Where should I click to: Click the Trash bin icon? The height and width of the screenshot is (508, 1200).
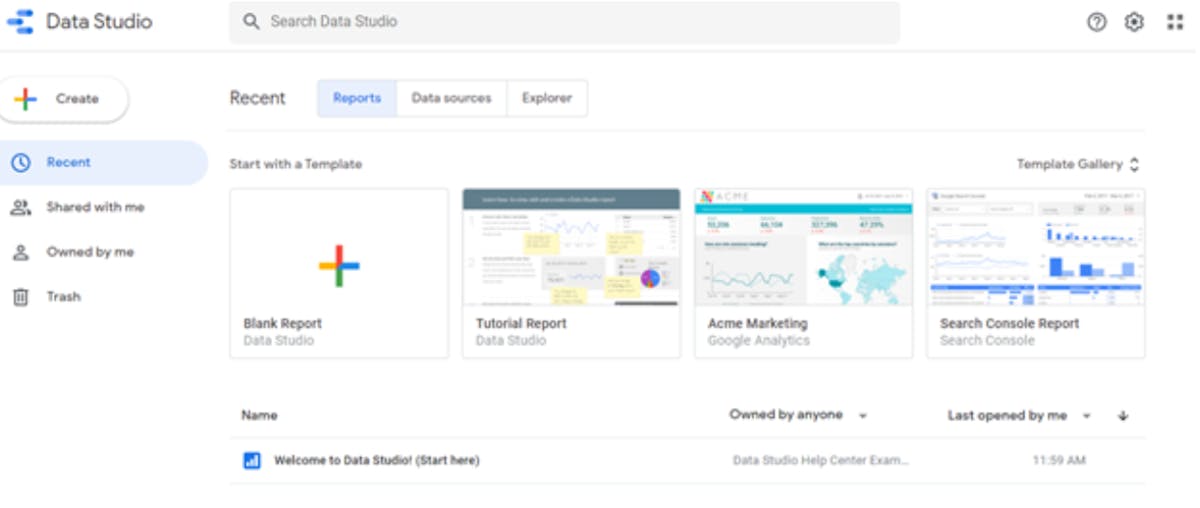[20, 297]
